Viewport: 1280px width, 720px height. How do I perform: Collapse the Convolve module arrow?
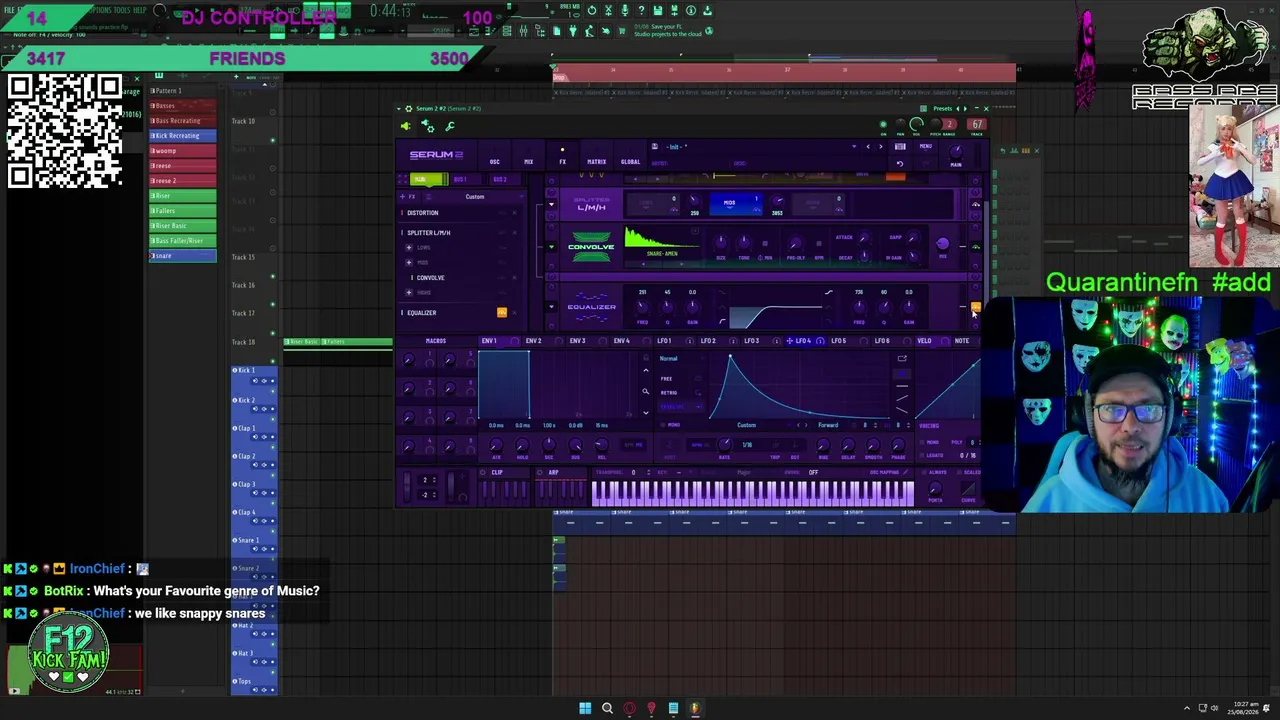click(551, 247)
